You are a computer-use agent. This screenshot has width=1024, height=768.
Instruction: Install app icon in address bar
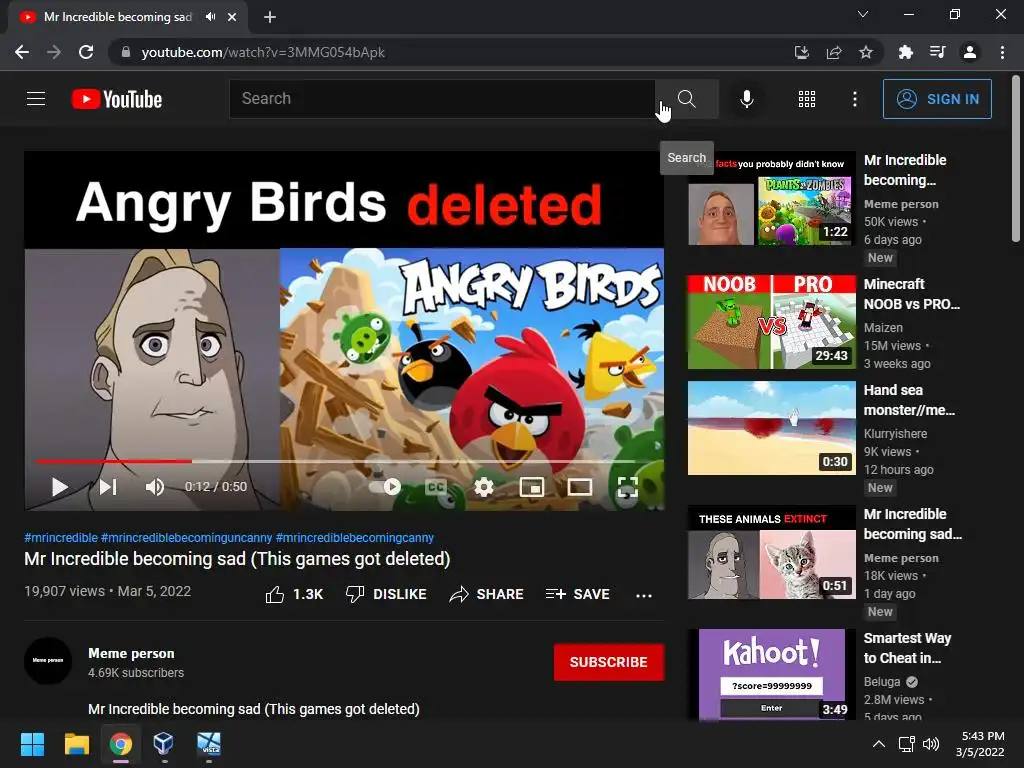(801, 52)
